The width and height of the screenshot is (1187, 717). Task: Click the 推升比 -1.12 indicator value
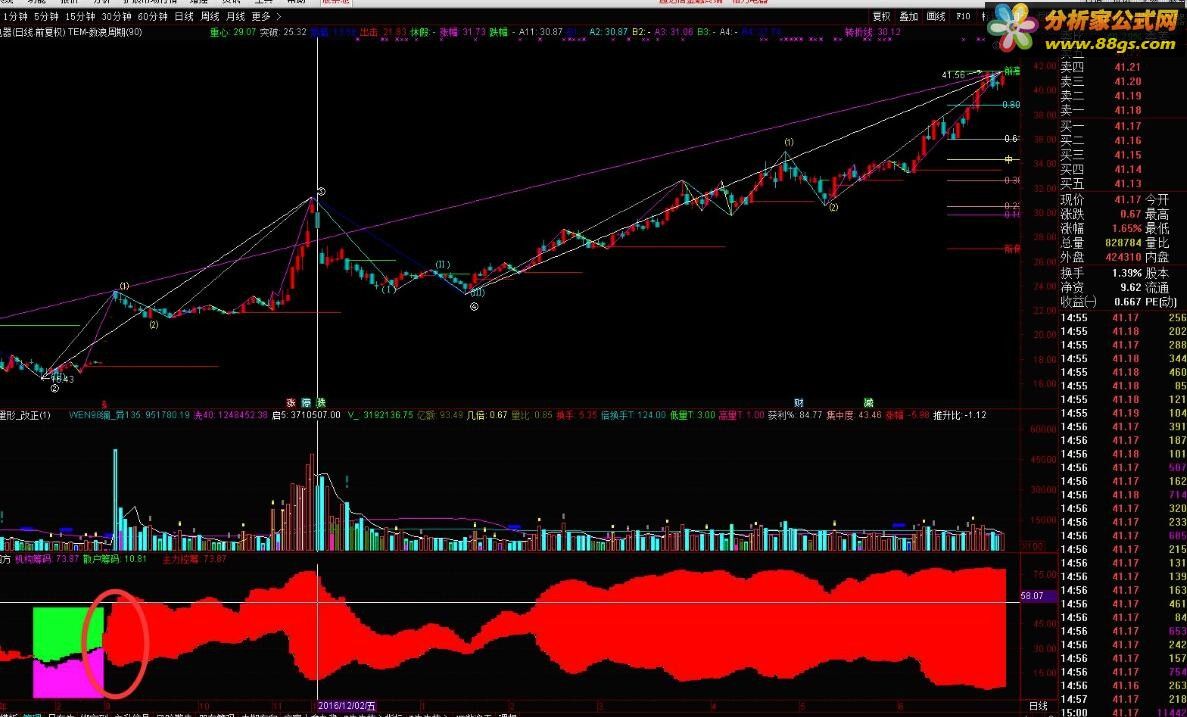click(960, 415)
